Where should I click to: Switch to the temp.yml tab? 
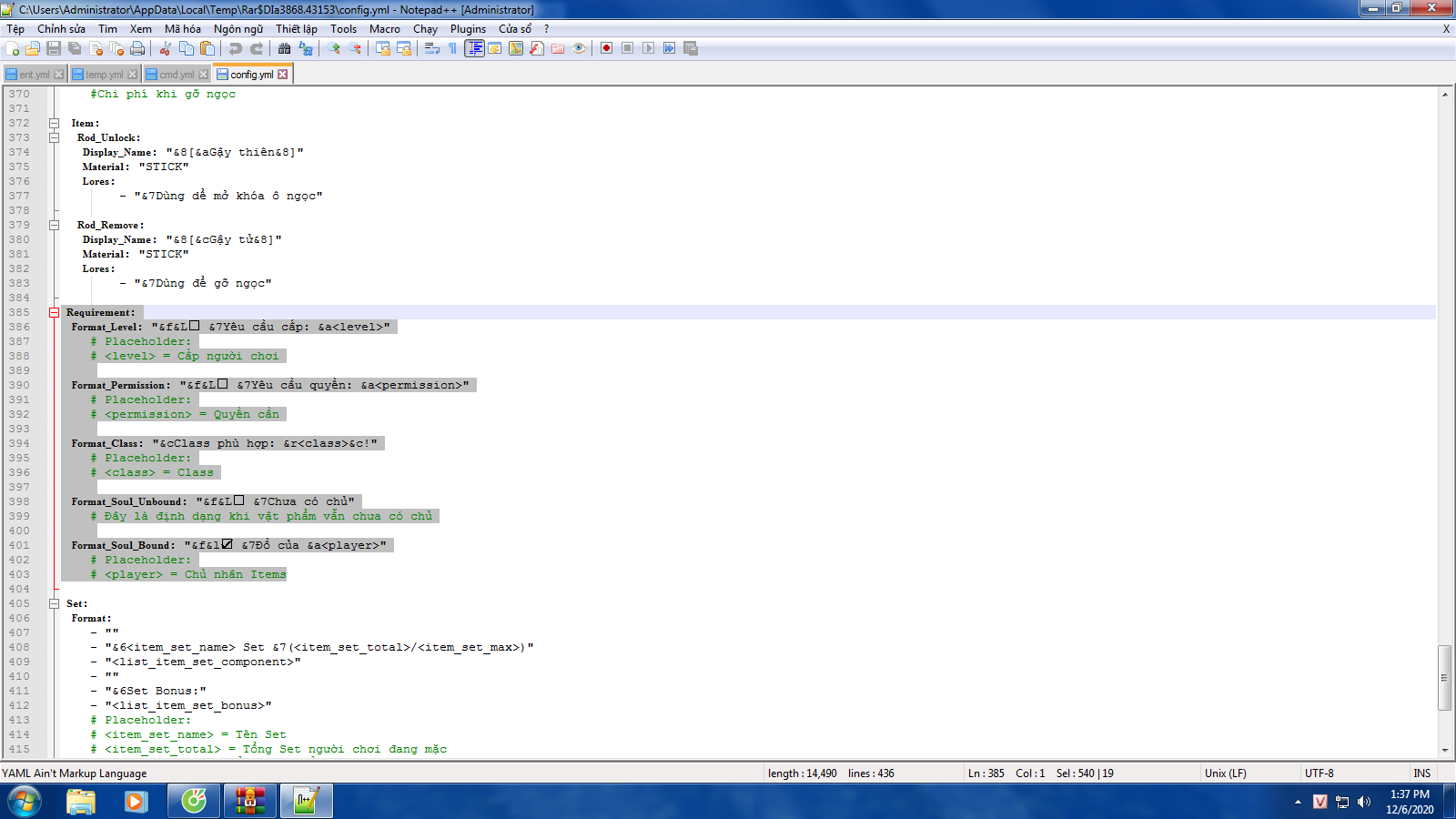103,75
